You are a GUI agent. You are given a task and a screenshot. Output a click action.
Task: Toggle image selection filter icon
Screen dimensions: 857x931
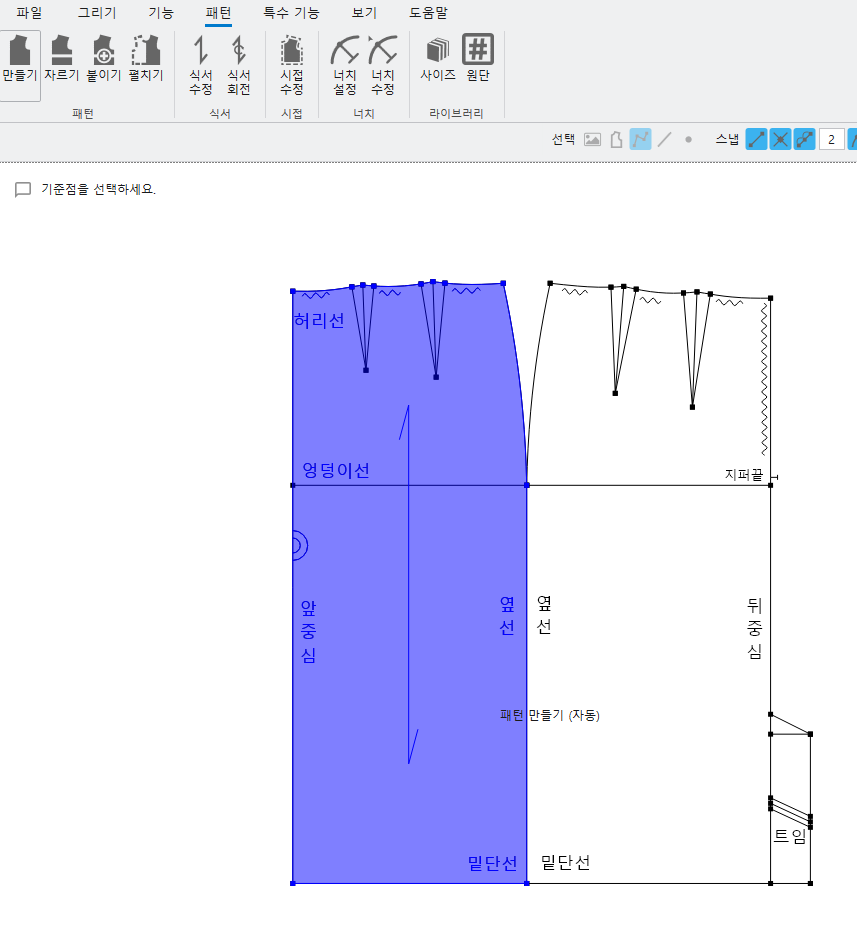(592, 140)
